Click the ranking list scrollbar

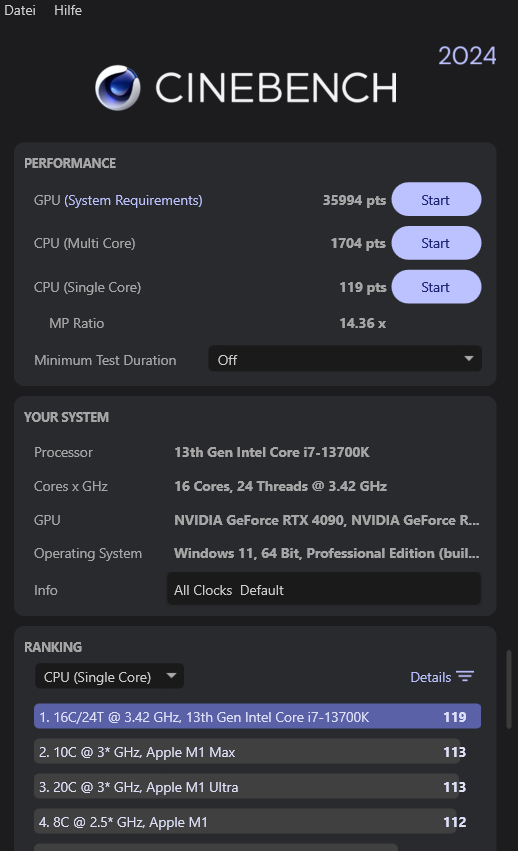pyautogui.click(x=509, y=689)
